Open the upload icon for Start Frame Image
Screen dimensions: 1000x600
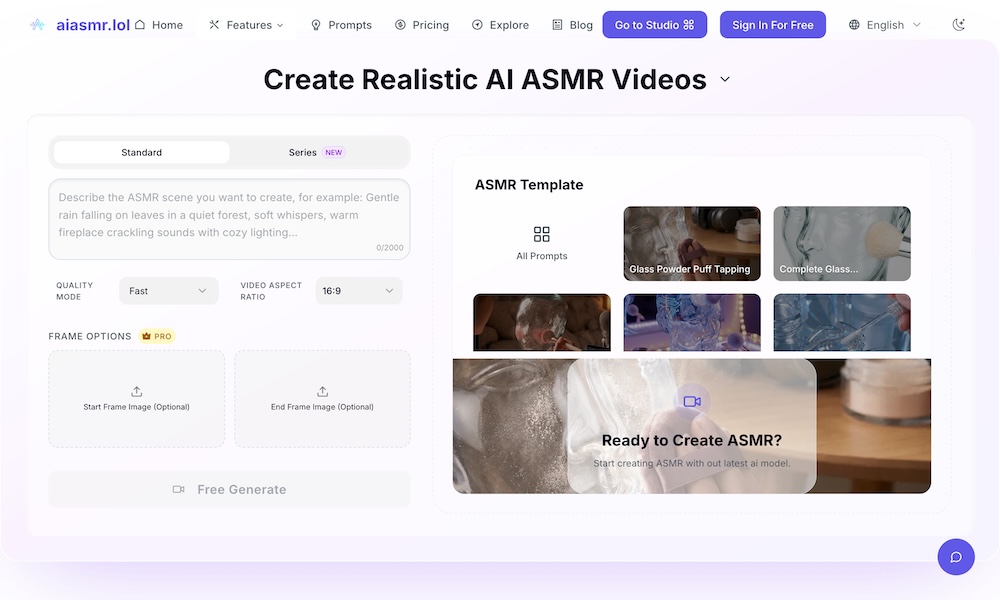point(136,391)
